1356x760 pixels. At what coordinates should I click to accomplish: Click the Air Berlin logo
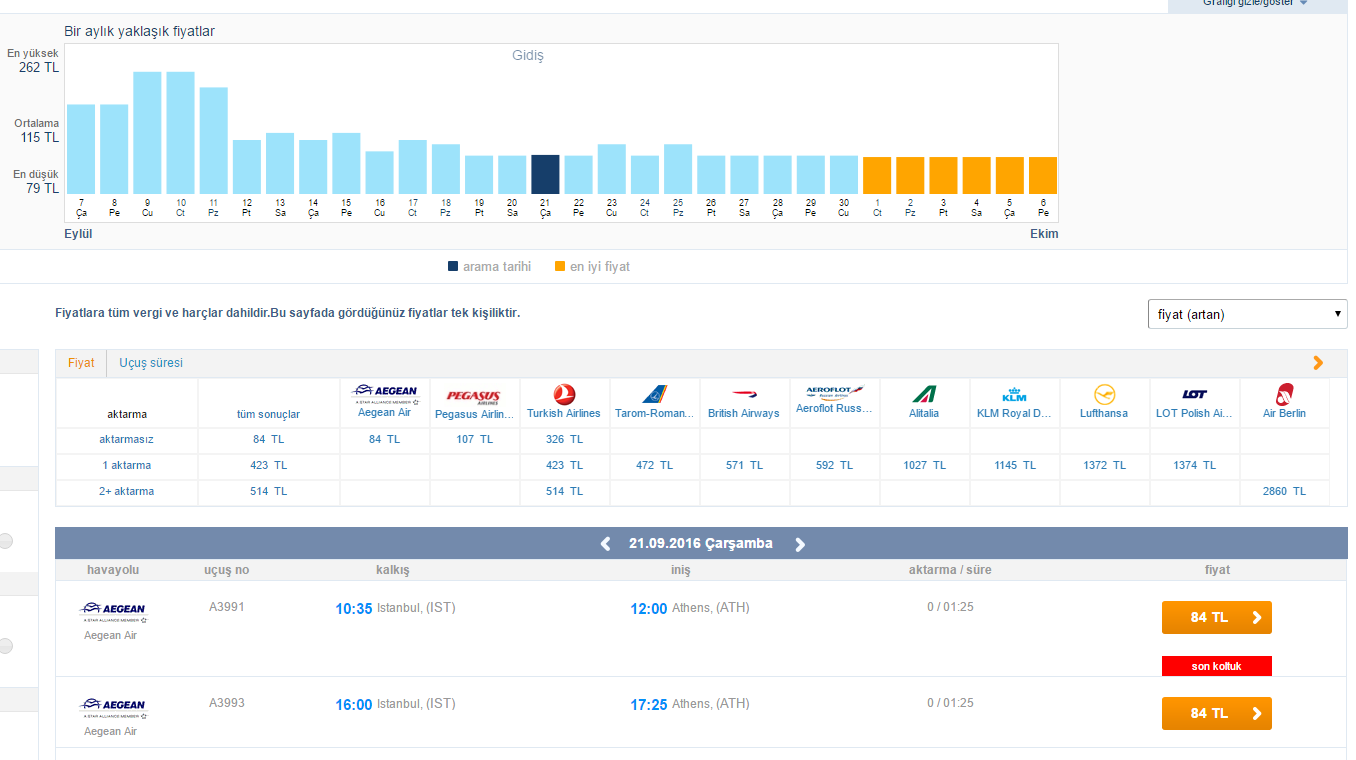(1284, 395)
